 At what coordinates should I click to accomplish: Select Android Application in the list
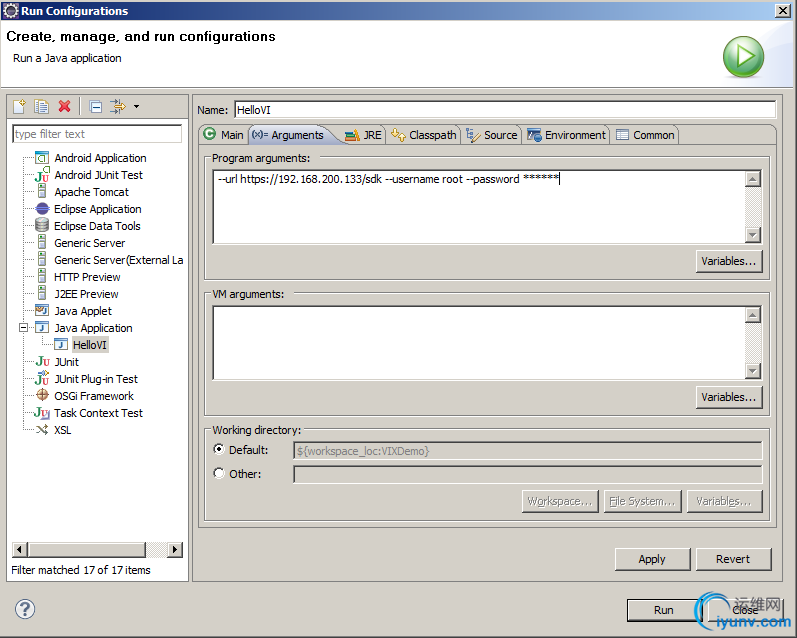click(x=100, y=158)
